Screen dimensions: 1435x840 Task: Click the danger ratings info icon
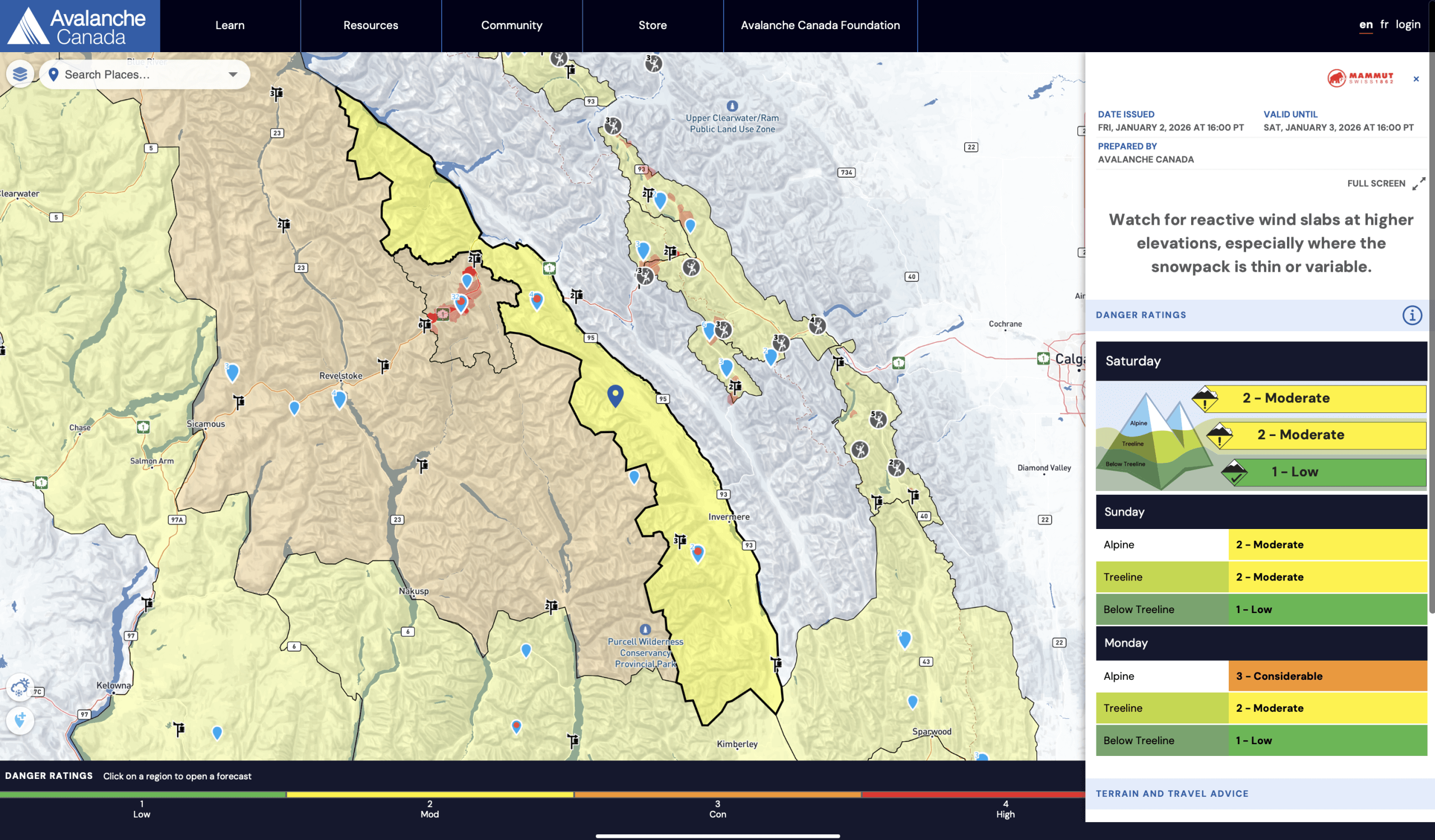[1411, 315]
